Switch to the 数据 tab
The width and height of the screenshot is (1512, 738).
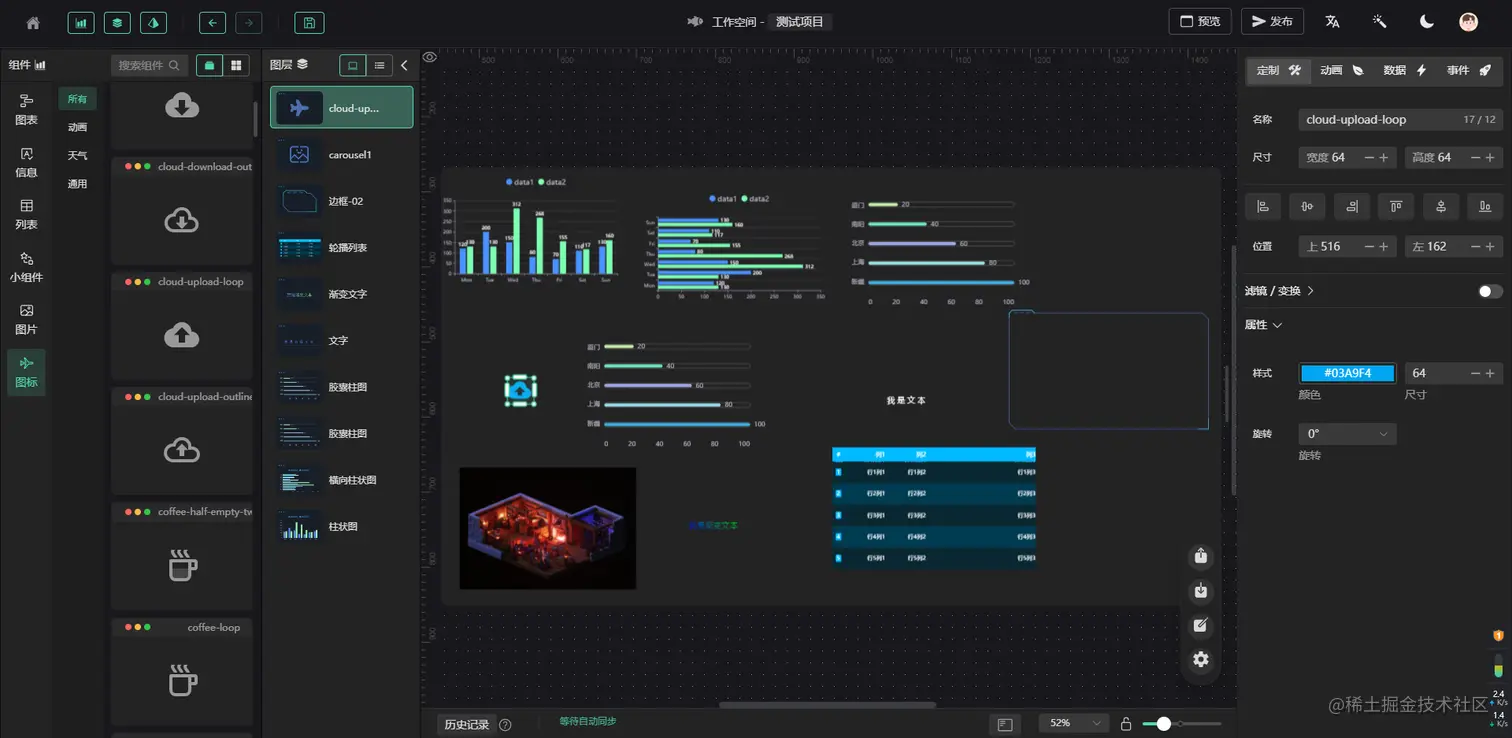coord(1404,70)
